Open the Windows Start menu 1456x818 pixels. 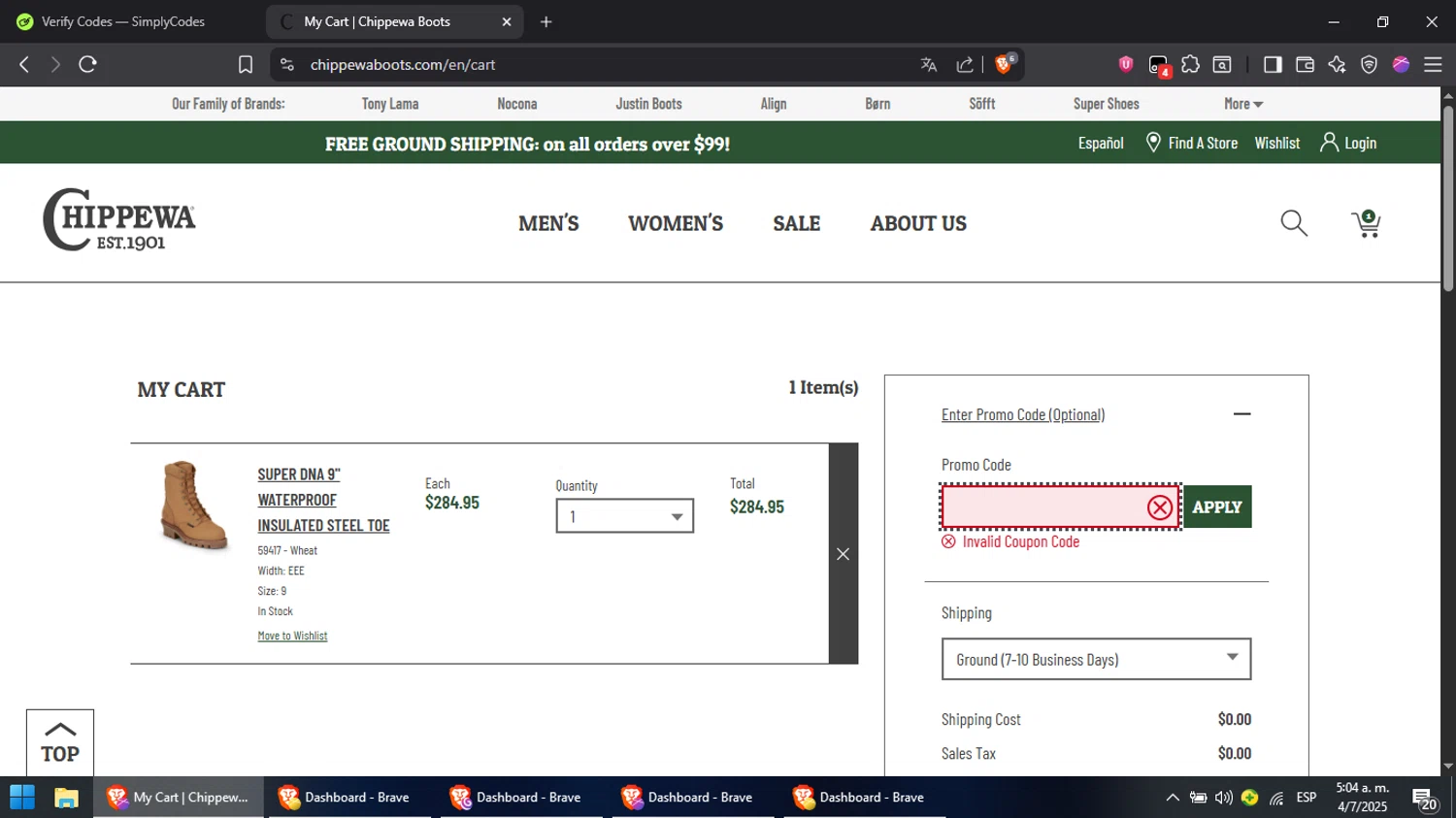[x=22, y=798]
